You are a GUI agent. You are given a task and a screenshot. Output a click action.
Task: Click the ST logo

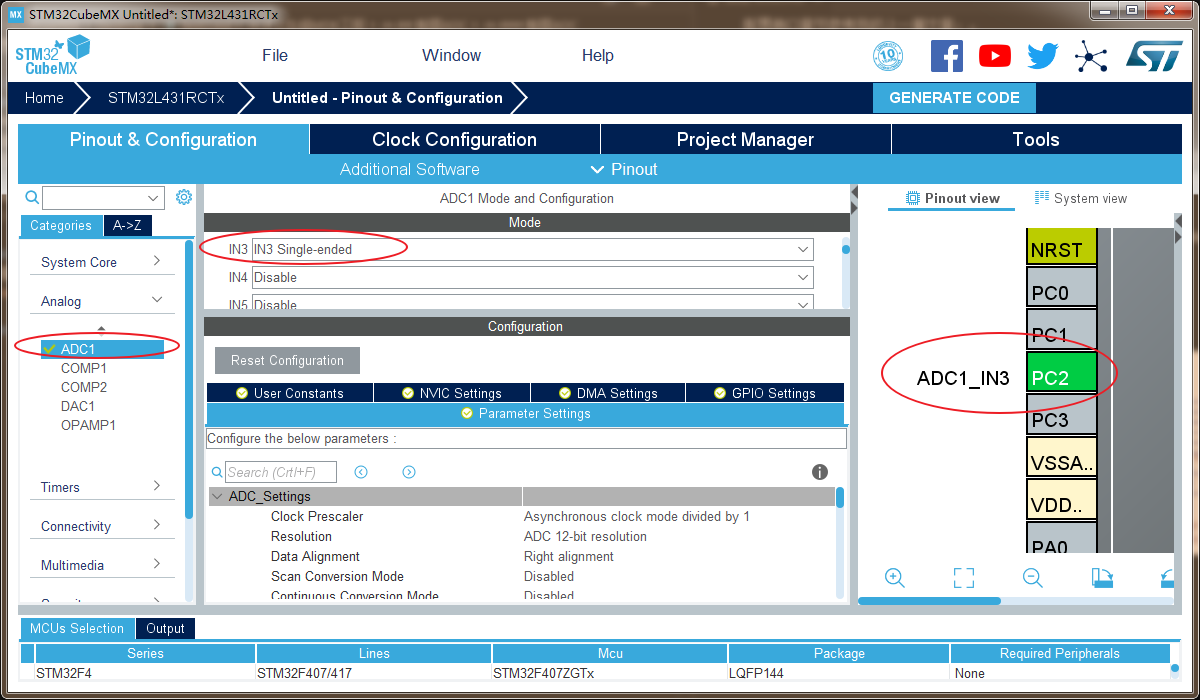coord(1154,55)
